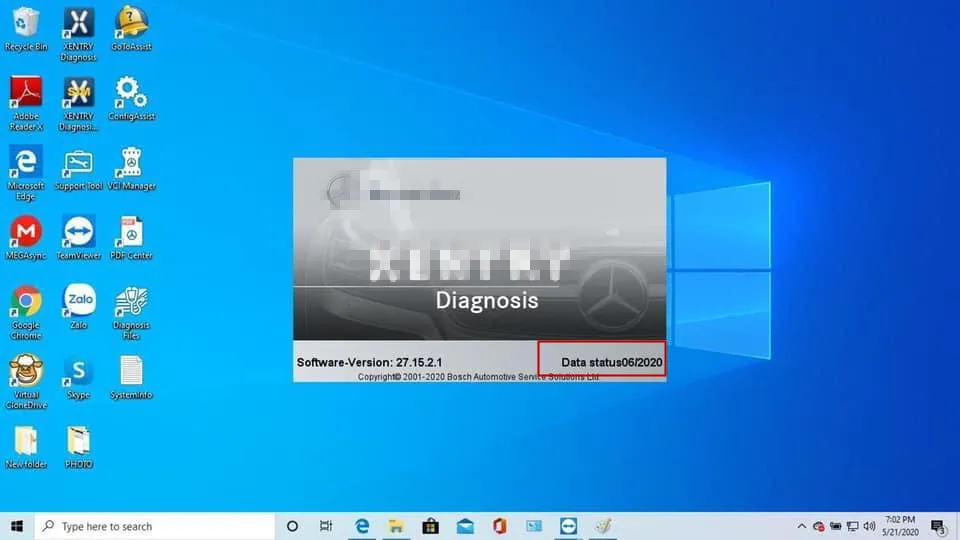Open notification Action Center icon
Image resolution: width=960 pixels, height=540 pixels.
point(939,526)
